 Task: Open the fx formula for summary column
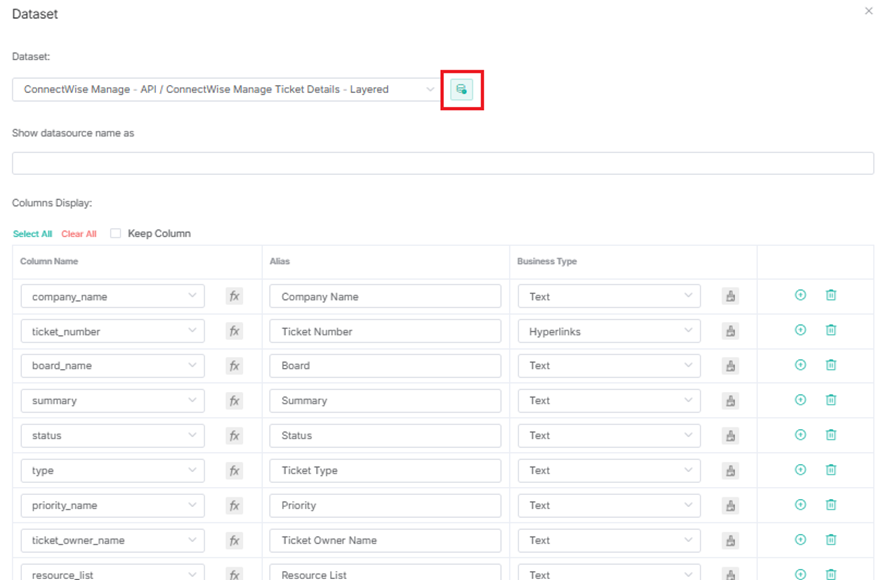click(x=234, y=401)
